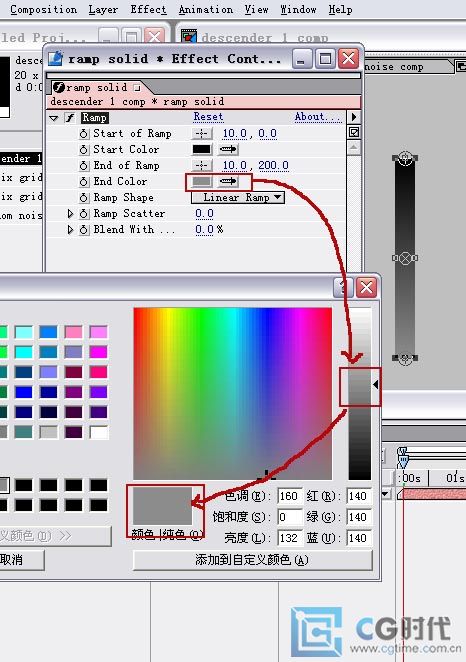Open the Window menu
This screenshot has height=662, width=466.
tap(298, 9)
